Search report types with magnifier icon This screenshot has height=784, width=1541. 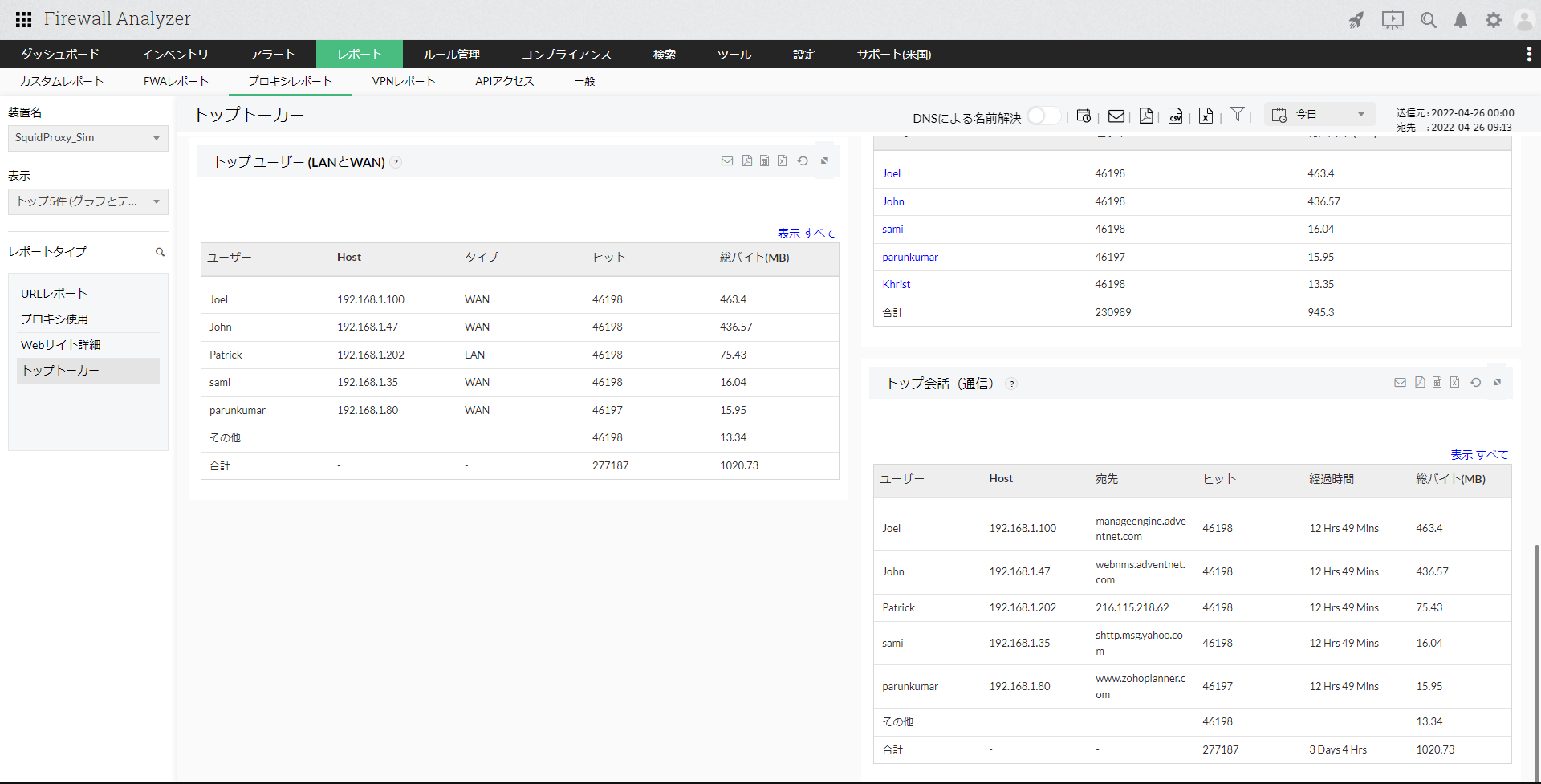point(160,252)
